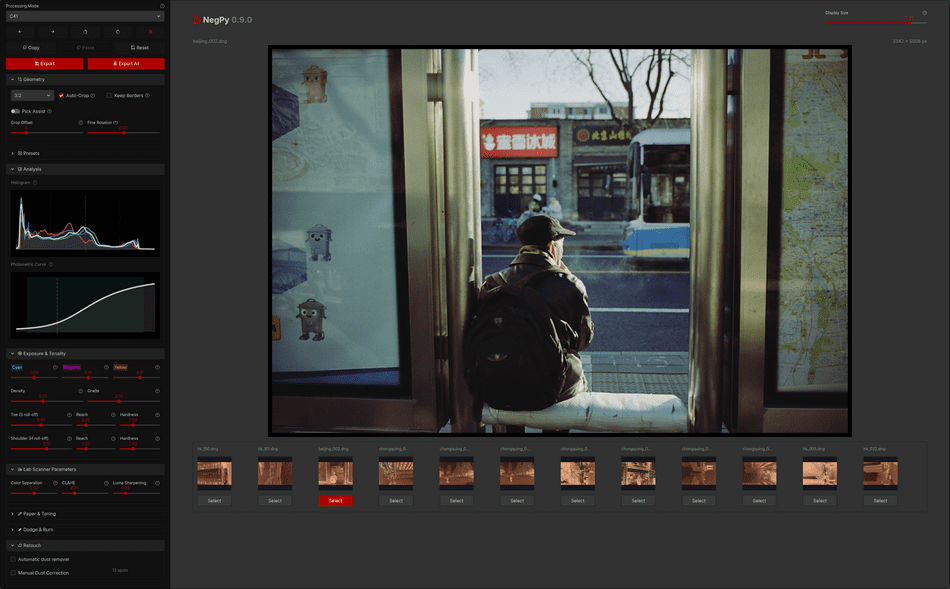This screenshot has width=950, height=589.
Task: Open the 3:2 aspect ratio dropdown
Action: pyautogui.click(x=31, y=96)
